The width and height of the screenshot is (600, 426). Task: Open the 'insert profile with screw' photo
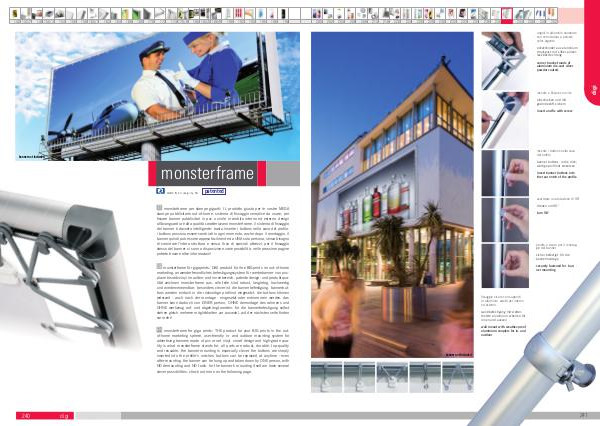(x=505, y=120)
